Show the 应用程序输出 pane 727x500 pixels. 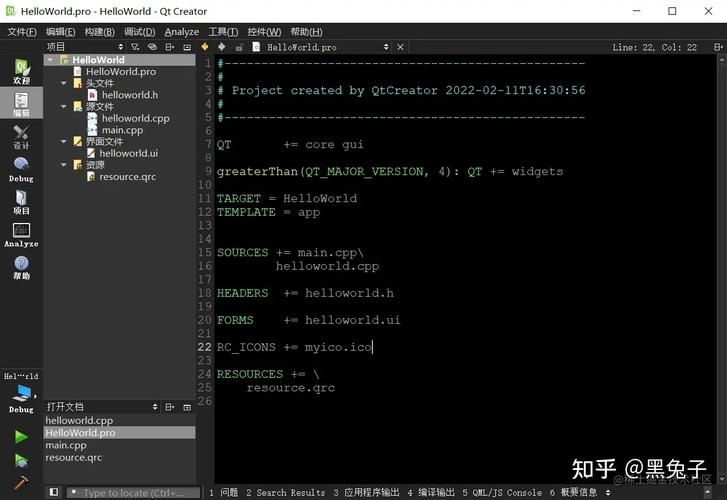(366, 492)
